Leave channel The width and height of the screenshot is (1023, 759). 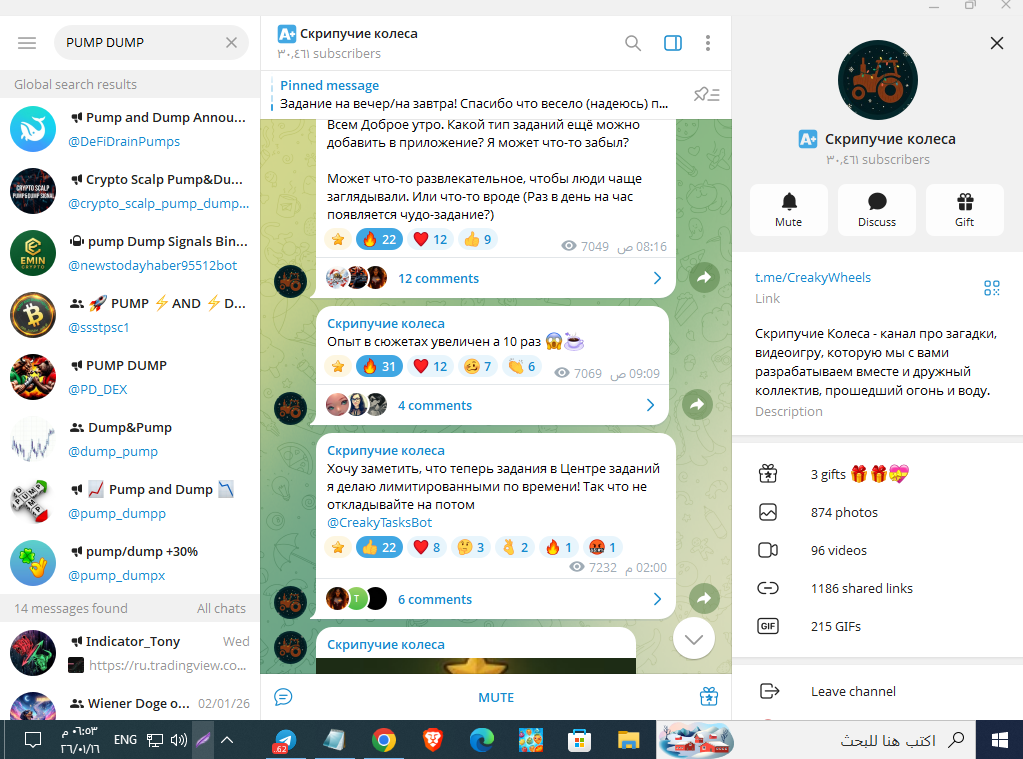pyautogui.click(x=878, y=691)
